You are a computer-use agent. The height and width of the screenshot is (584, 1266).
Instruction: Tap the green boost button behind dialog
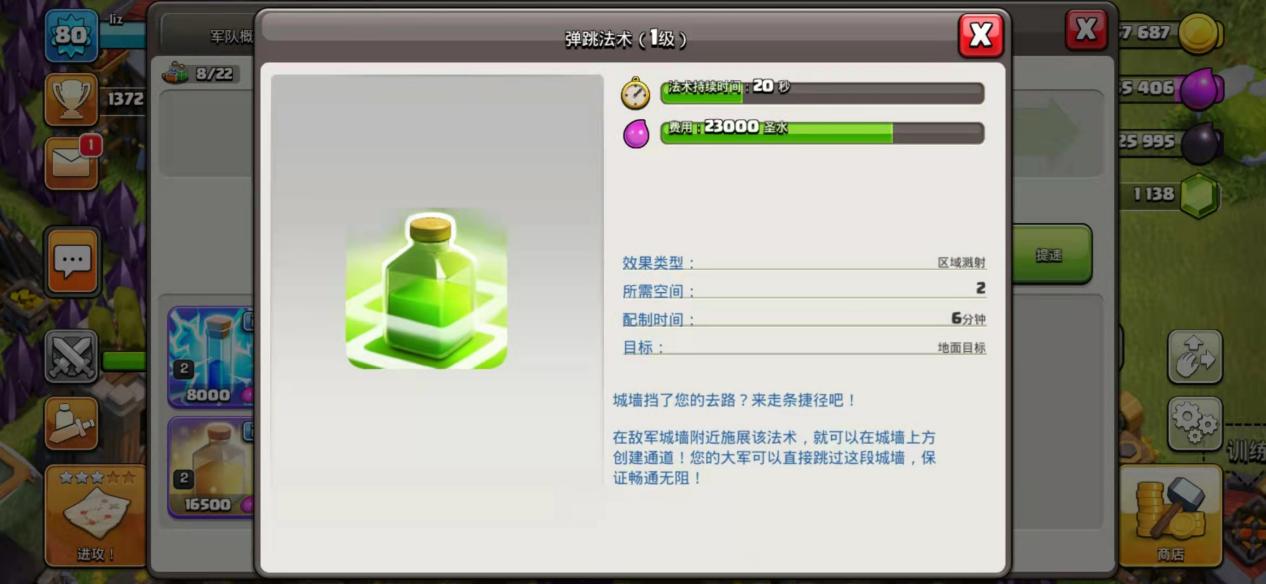tap(1051, 254)
